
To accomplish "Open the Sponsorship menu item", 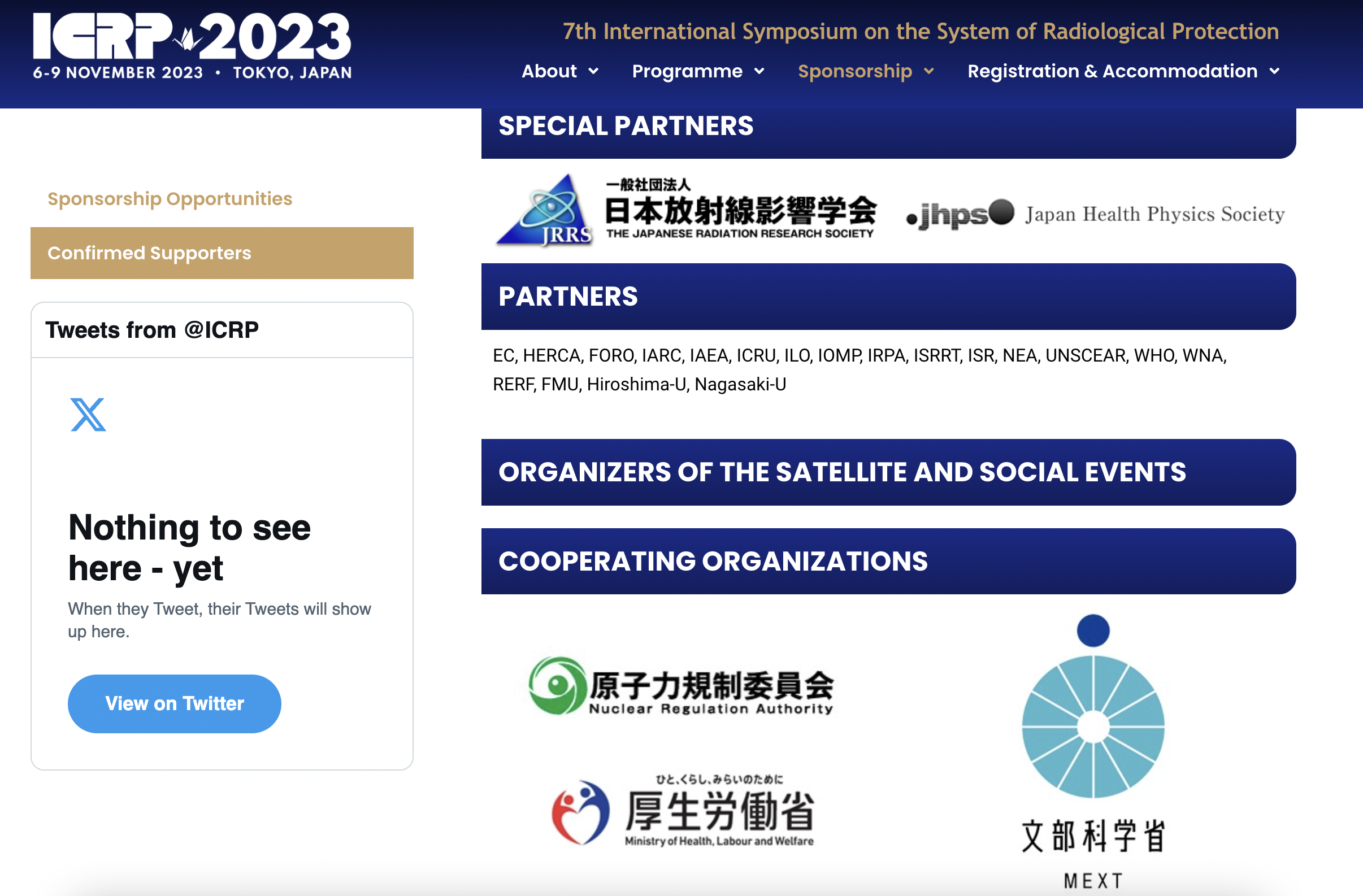I will [855, 71].
